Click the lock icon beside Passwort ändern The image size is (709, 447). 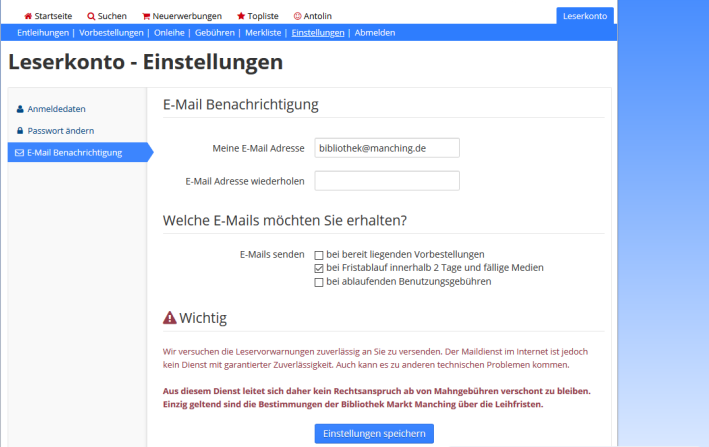(20, 131)
